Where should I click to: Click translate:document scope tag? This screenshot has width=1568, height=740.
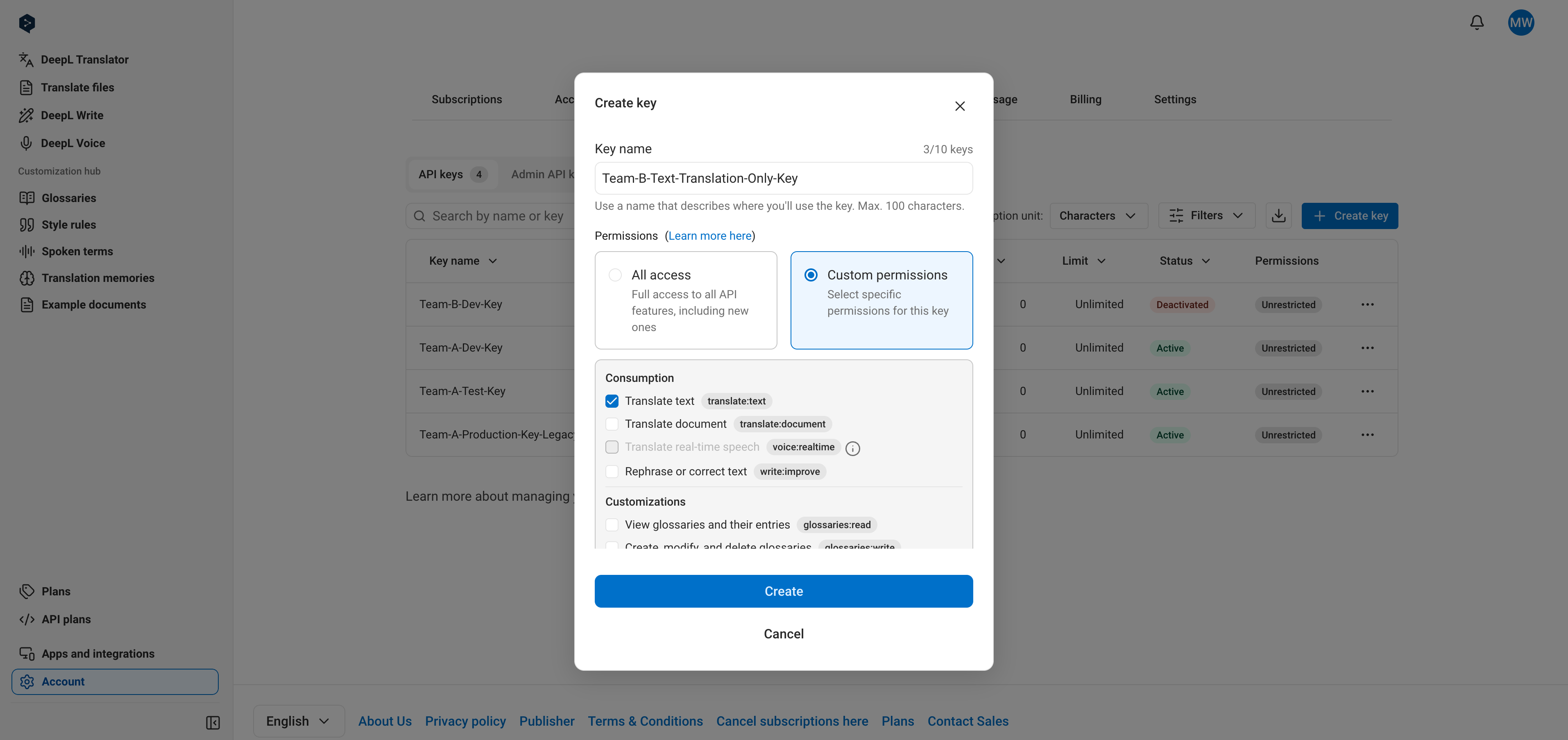point(782,424)
